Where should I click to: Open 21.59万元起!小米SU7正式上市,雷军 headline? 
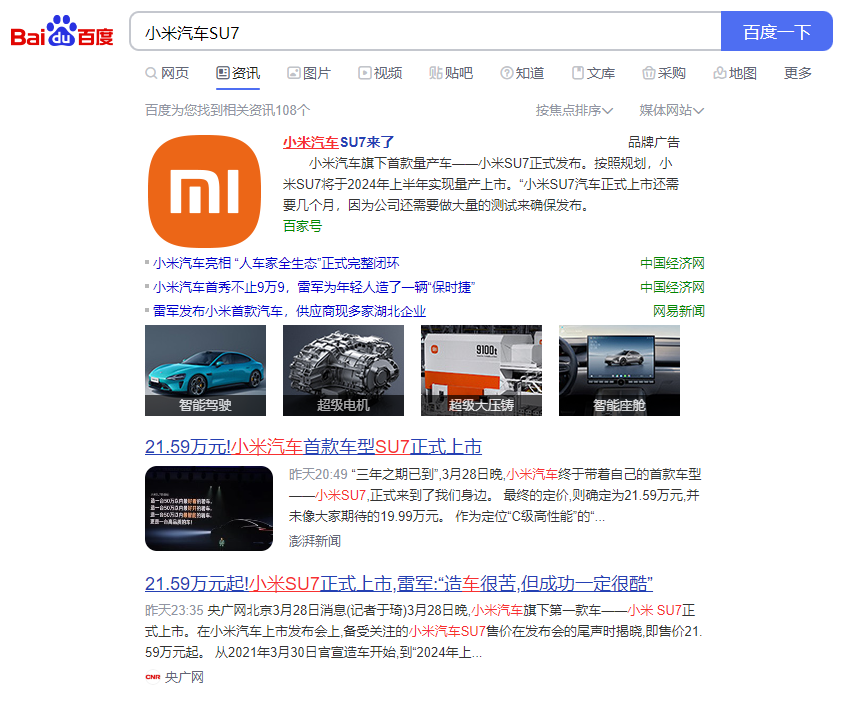[x=399, y=584]
